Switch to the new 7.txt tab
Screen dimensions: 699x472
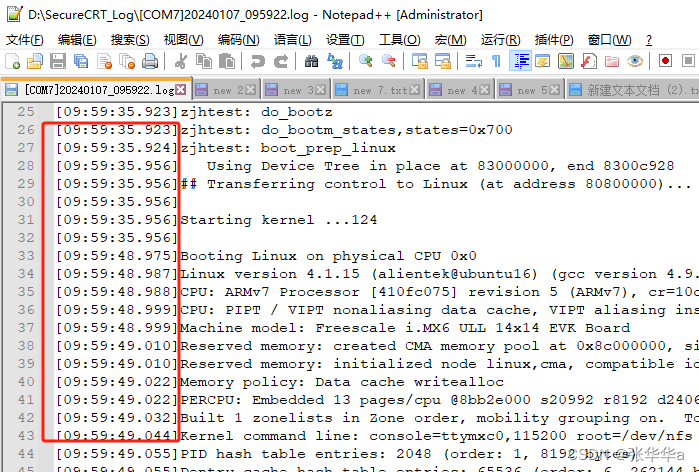pos(377,90)
